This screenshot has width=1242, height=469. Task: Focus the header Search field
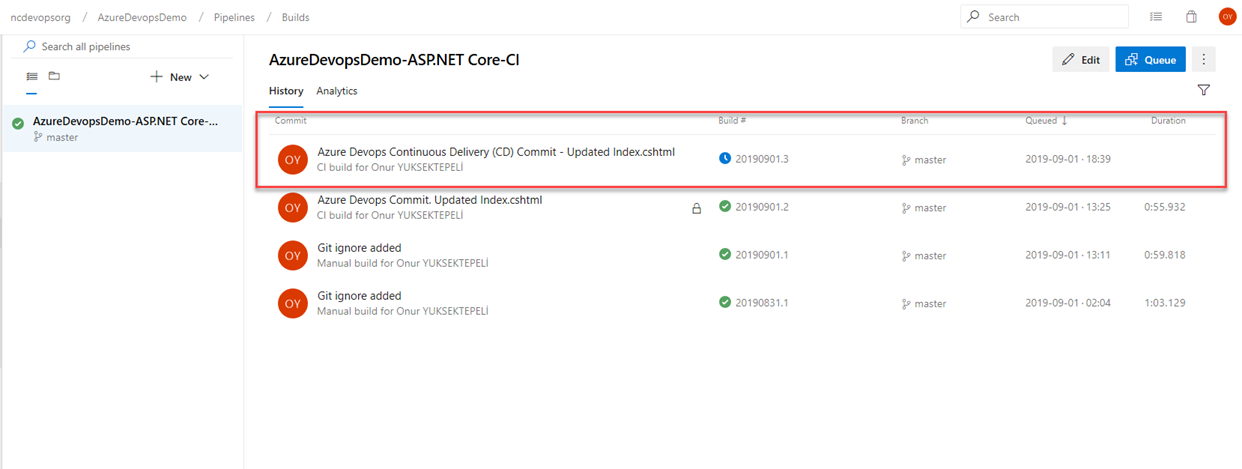1044,17
